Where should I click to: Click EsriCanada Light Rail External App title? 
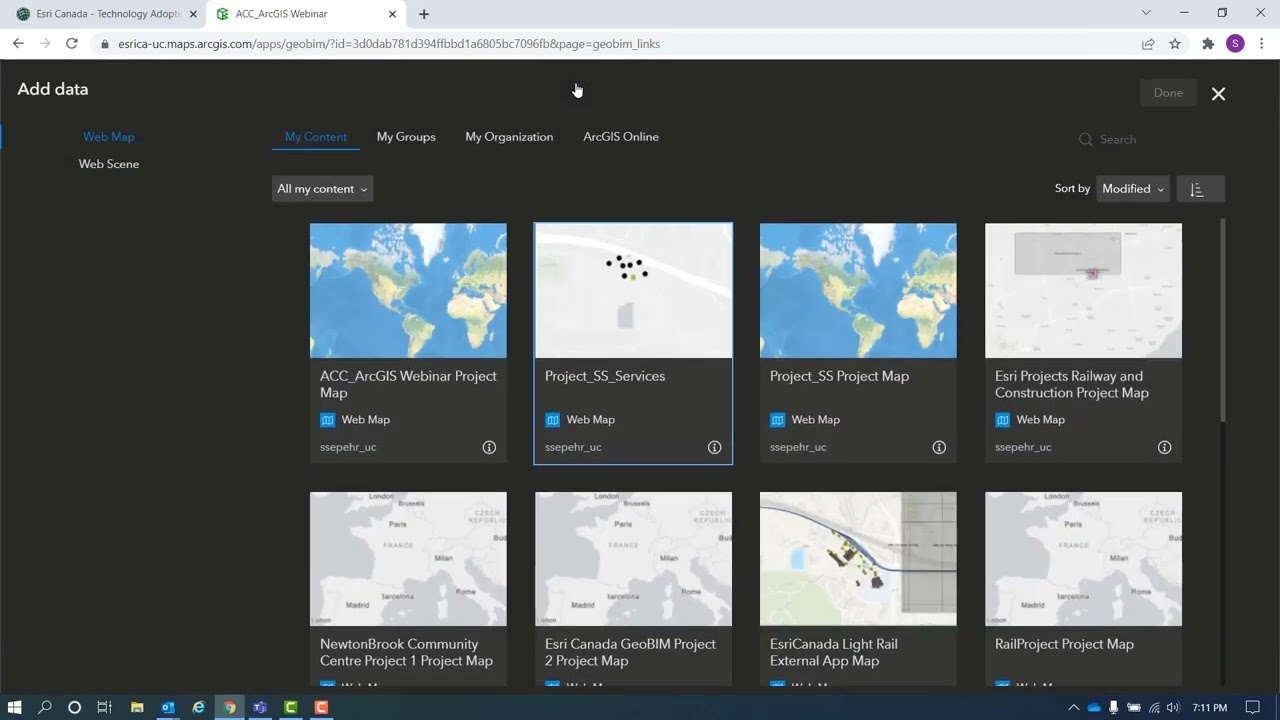834,652
